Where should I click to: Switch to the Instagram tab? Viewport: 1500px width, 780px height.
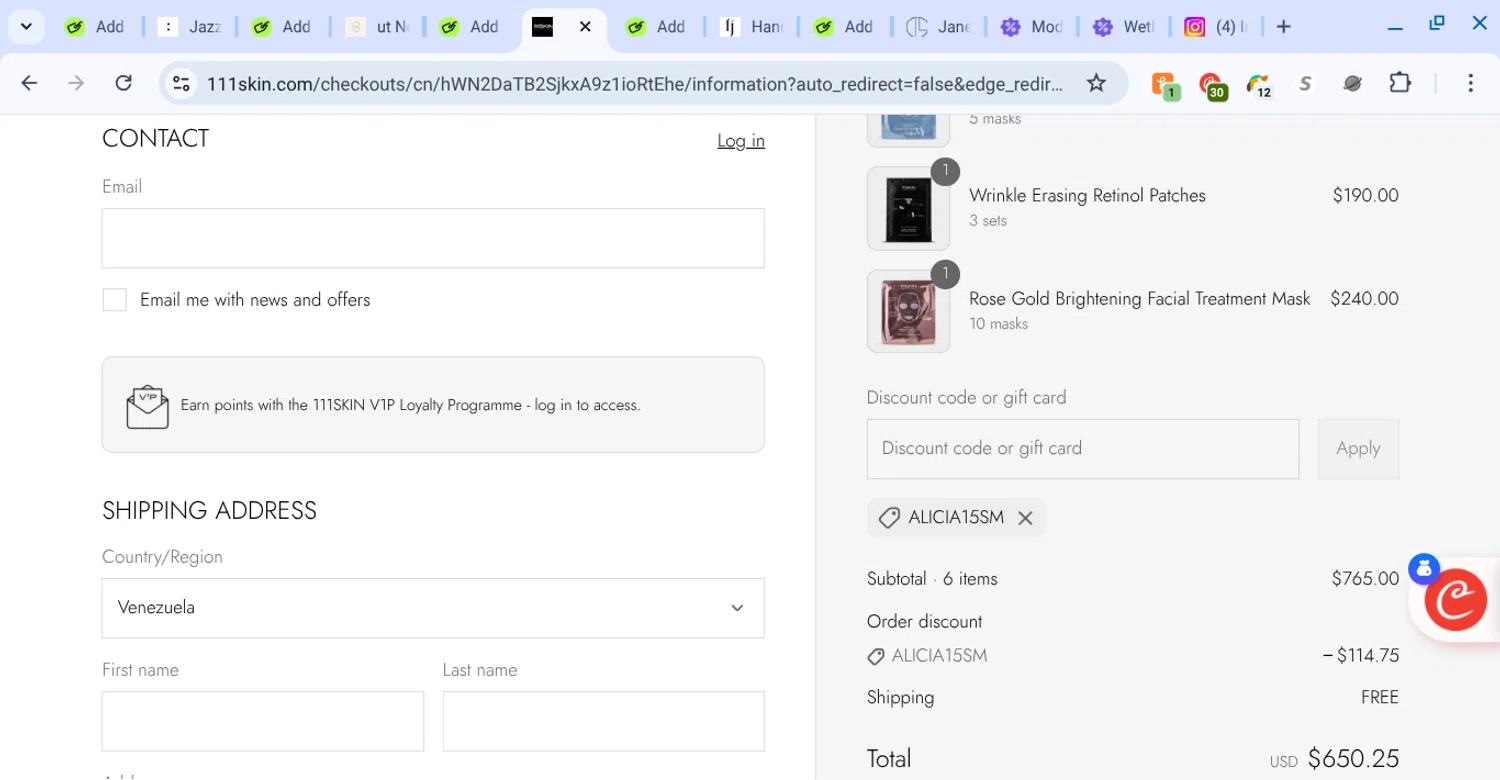coord(1215,27)
